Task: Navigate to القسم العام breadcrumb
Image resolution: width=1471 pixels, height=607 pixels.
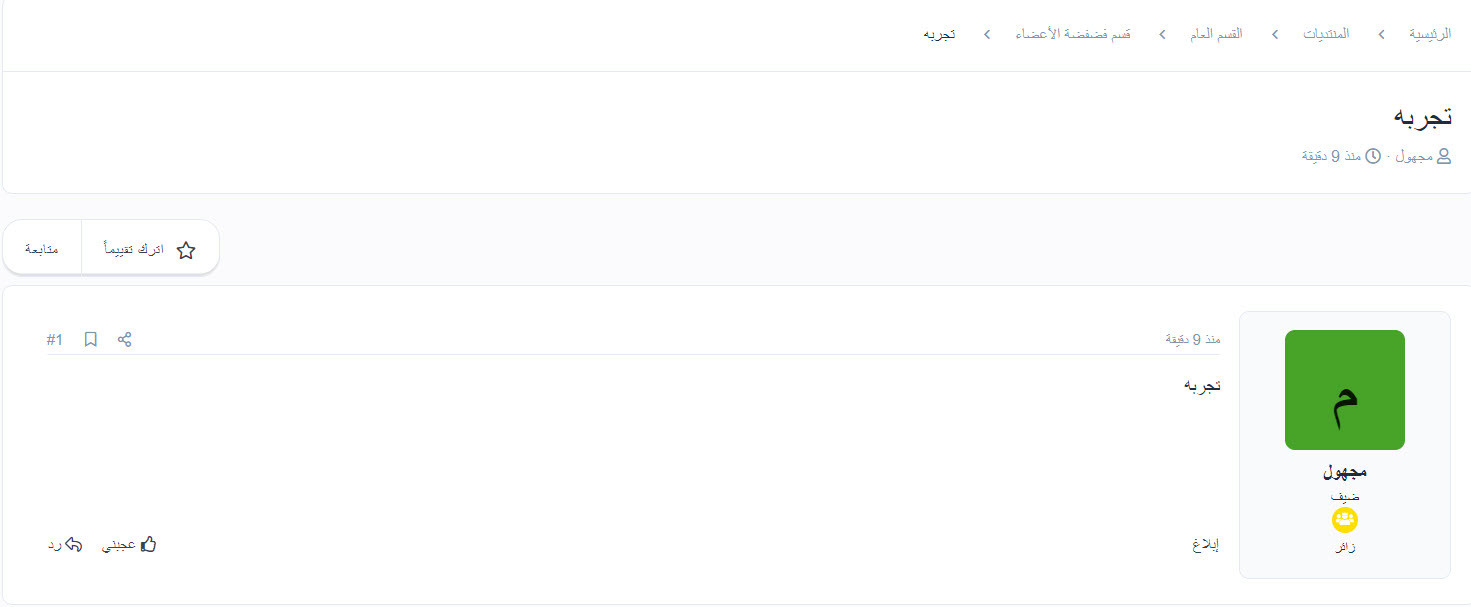Action: coord(1216,34)
